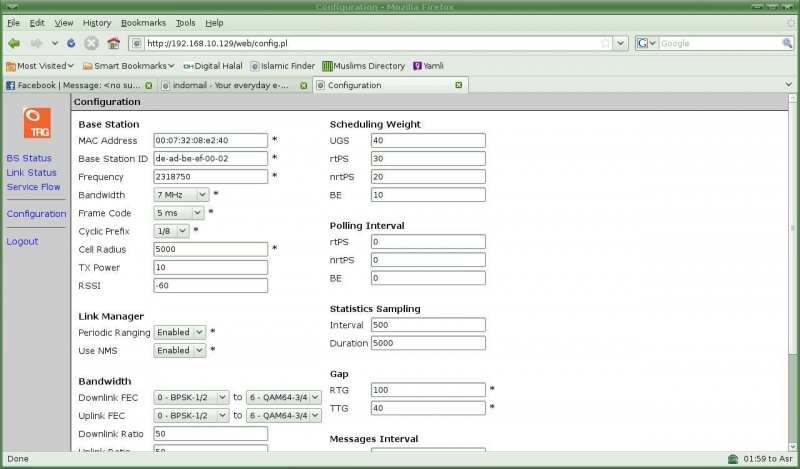Screen dimensions: 800x469
Task: Close the Configuration tab with its close icon
Action: coord(459,85)
